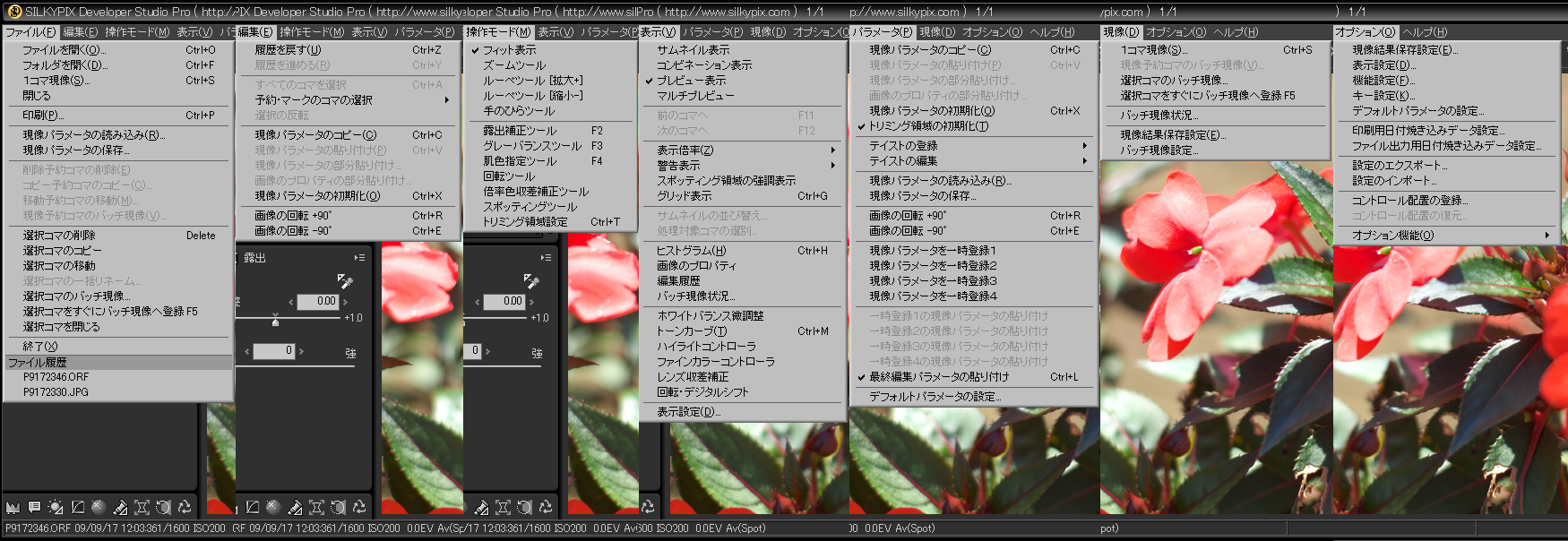Open recent file P9172346.ORF
1568x541 pixels.
point(56,377)
